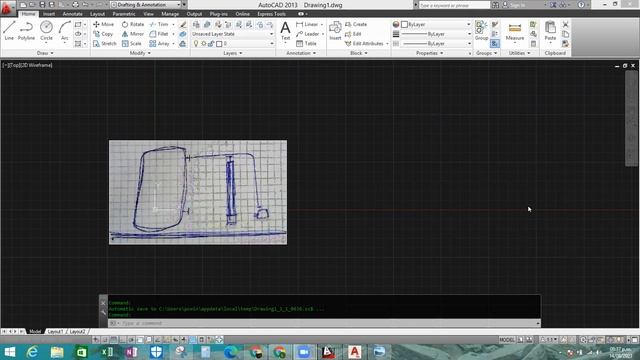Click the Array tool

coord(160,43)
